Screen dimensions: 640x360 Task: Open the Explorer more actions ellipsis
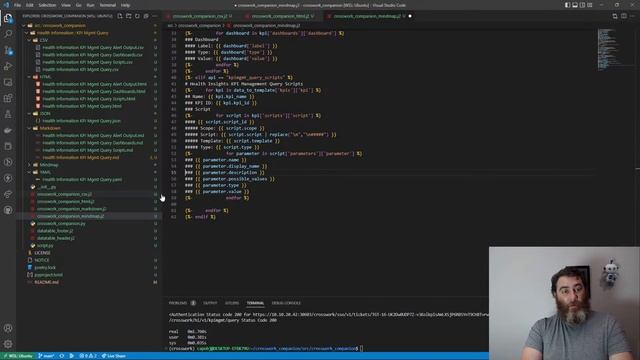coord(155,16)
